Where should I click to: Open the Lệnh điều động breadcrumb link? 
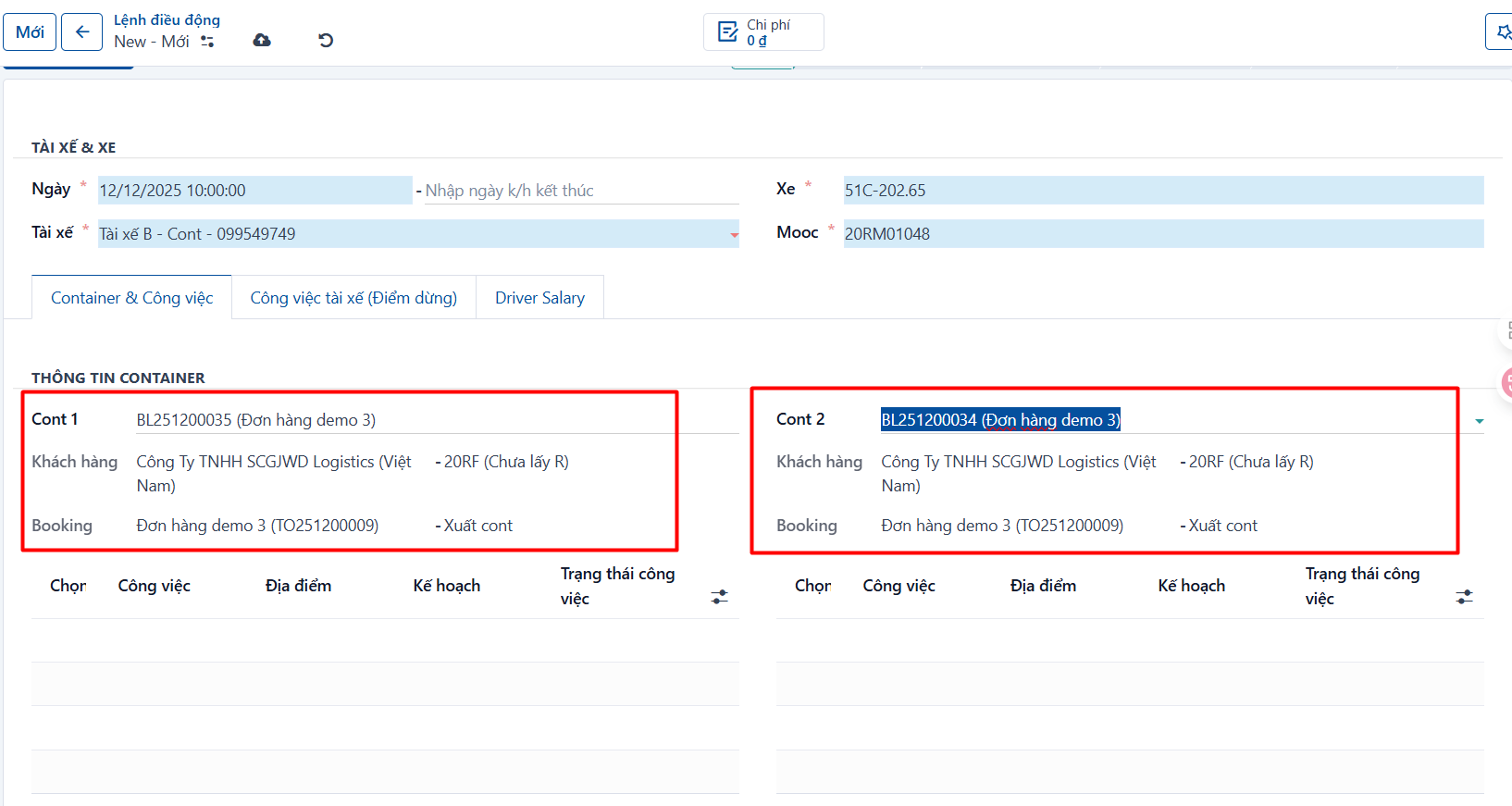click(167, 19)
